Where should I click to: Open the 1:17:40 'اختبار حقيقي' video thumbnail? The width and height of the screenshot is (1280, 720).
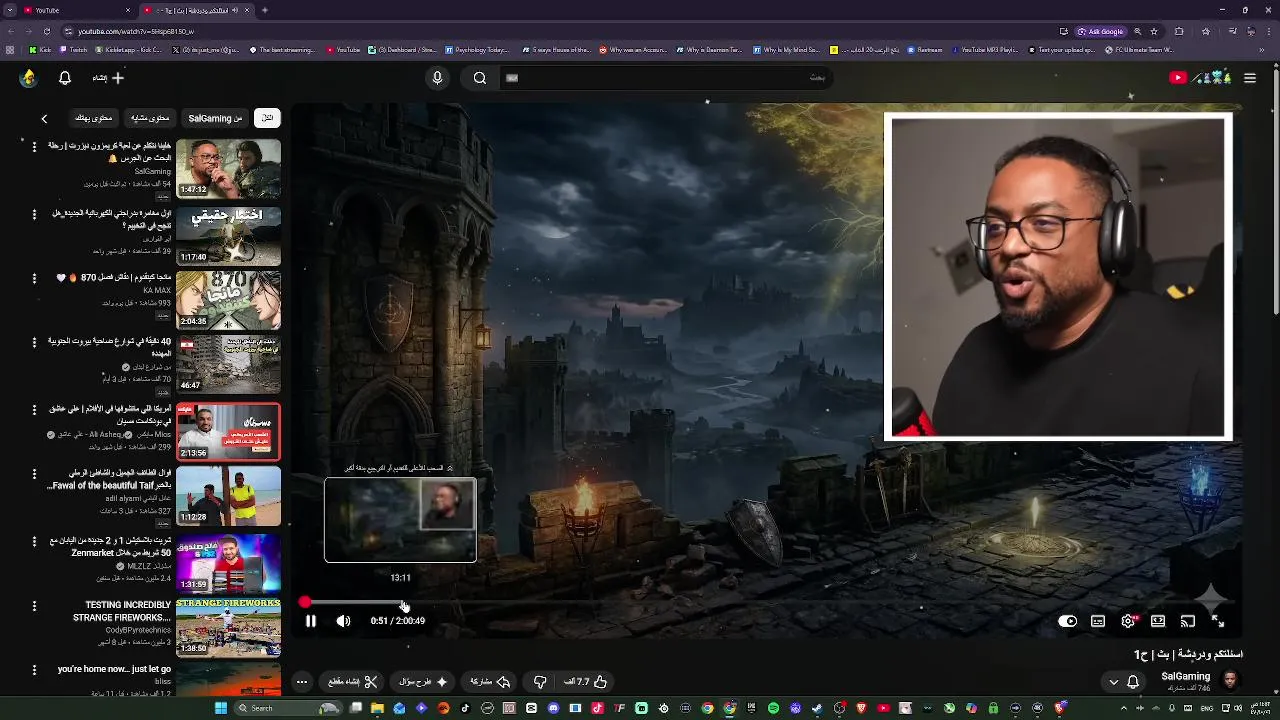pos(229,234)
